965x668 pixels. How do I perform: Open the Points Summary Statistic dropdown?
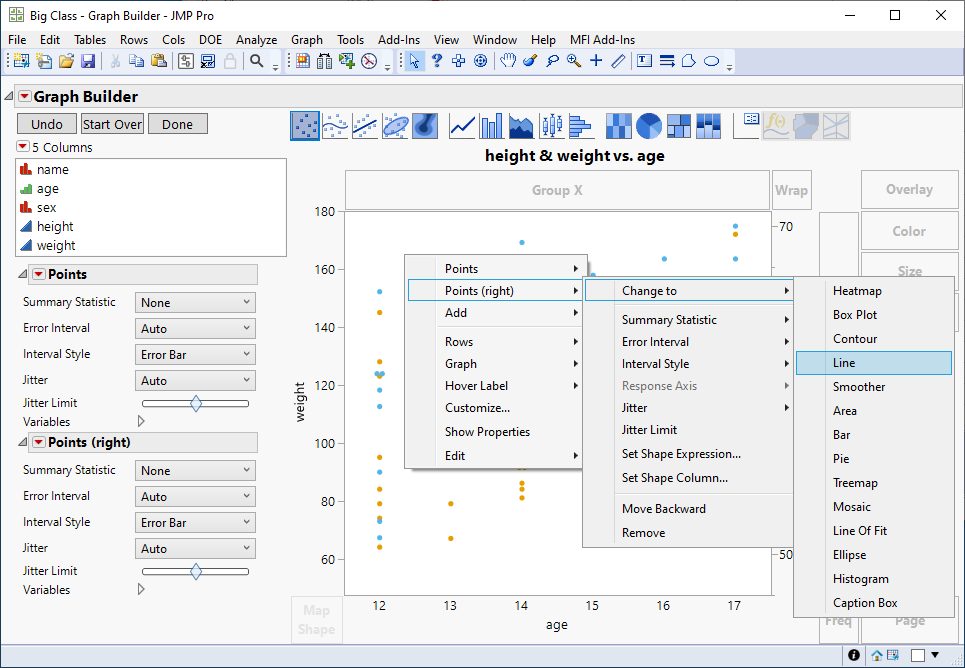(x=195, y=303)
